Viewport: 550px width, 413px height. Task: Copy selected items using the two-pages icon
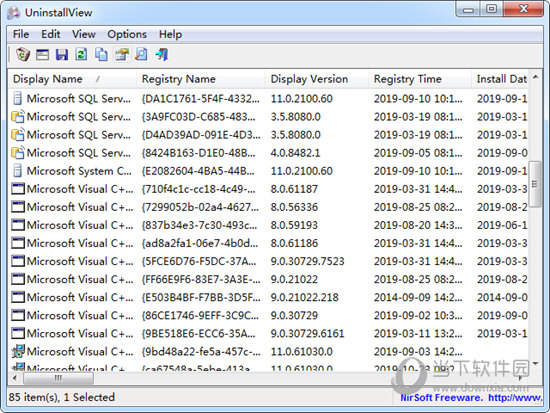[101, 54]
